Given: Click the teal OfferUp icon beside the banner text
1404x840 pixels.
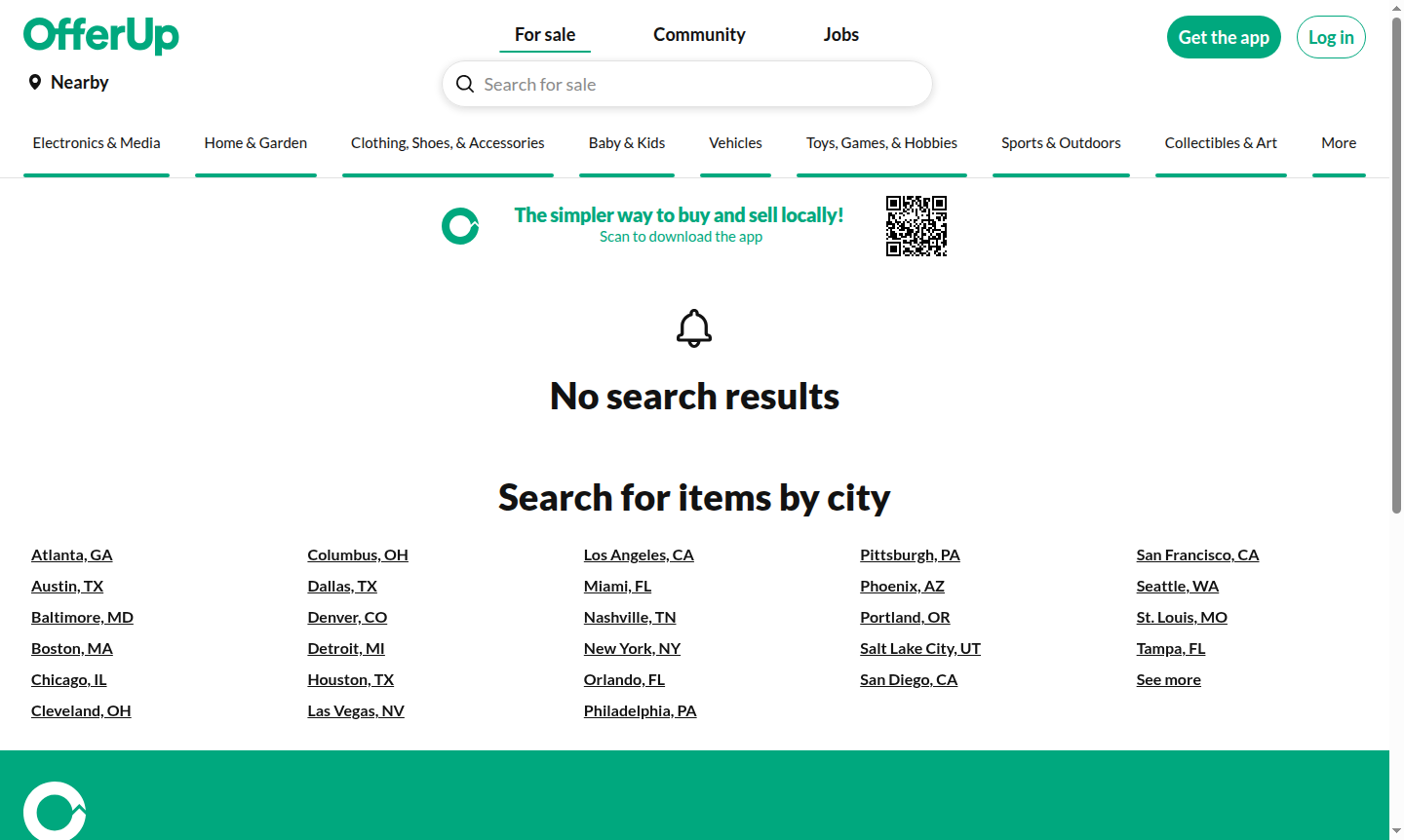Looking at the screenshot, I should coord(460,225).
